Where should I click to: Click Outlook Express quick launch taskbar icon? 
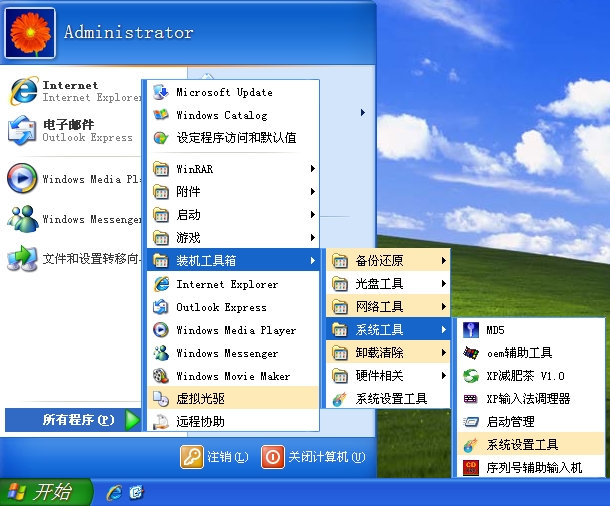[x=137, y=493]
